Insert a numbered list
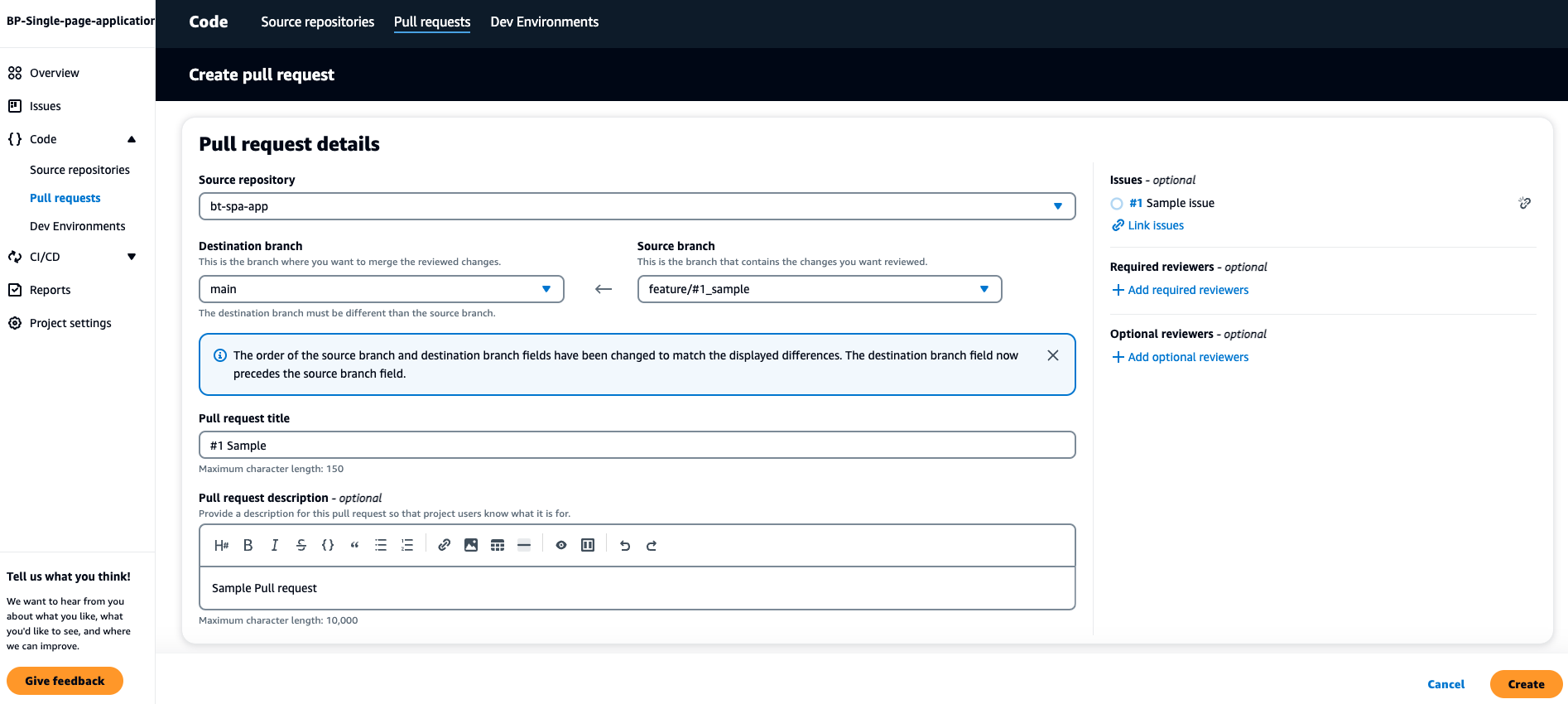 click(407, 545)
